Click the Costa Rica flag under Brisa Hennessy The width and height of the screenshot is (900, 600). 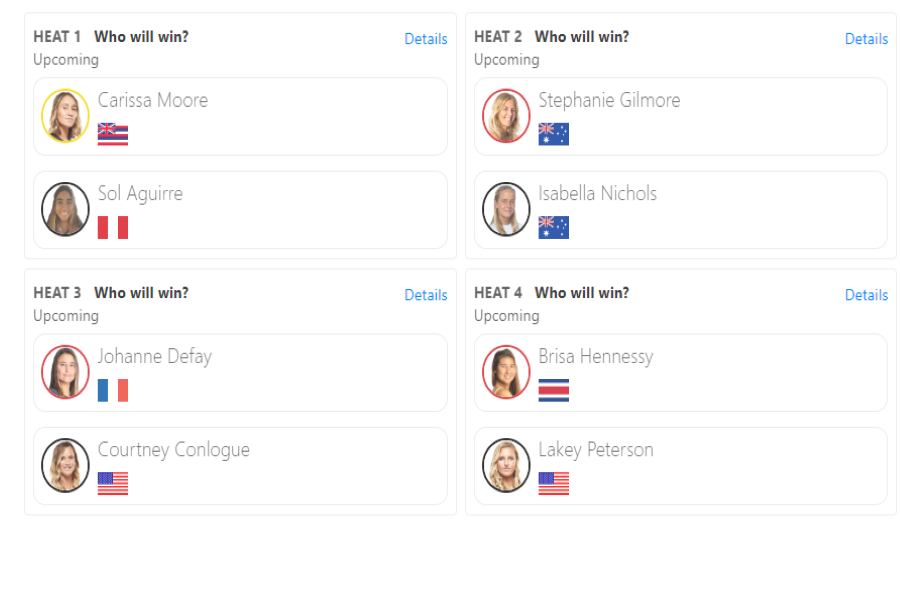click(x=553, y=390)
